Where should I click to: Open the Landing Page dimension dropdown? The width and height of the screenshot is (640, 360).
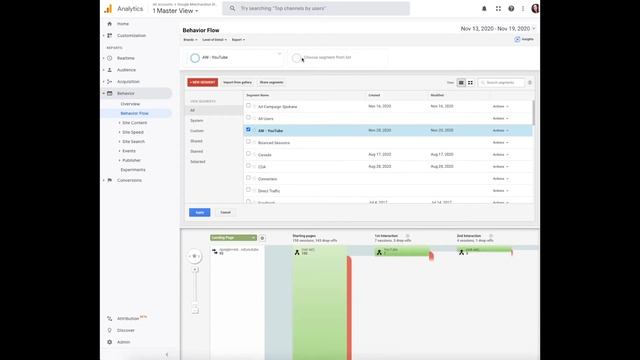[x=233, y=238]
